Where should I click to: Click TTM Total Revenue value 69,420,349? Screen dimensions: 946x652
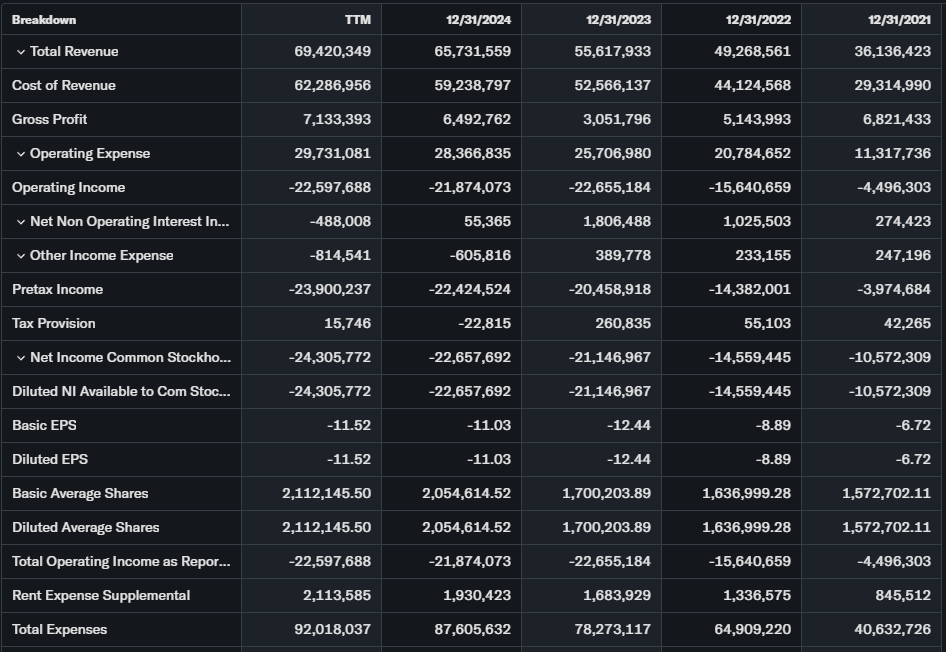click(x=332, y=52)
